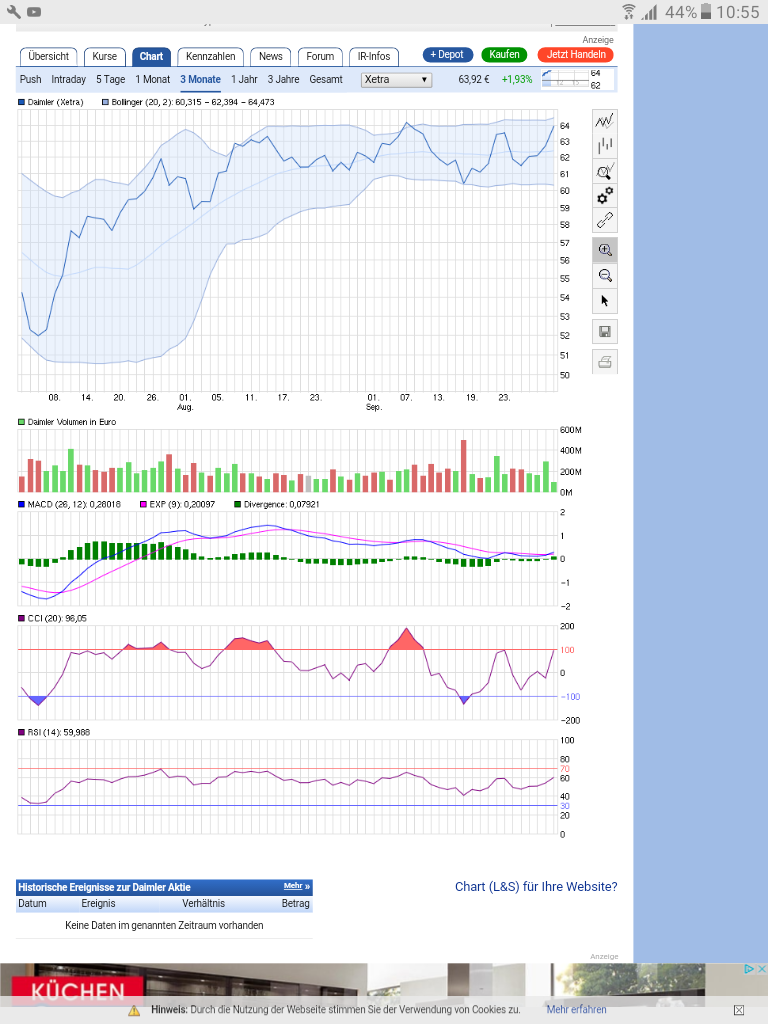Image resolution: width=768 pixels, height=1024 pixels.
Task: Select the bar/OHLC chart type icon
Action: 605,146
